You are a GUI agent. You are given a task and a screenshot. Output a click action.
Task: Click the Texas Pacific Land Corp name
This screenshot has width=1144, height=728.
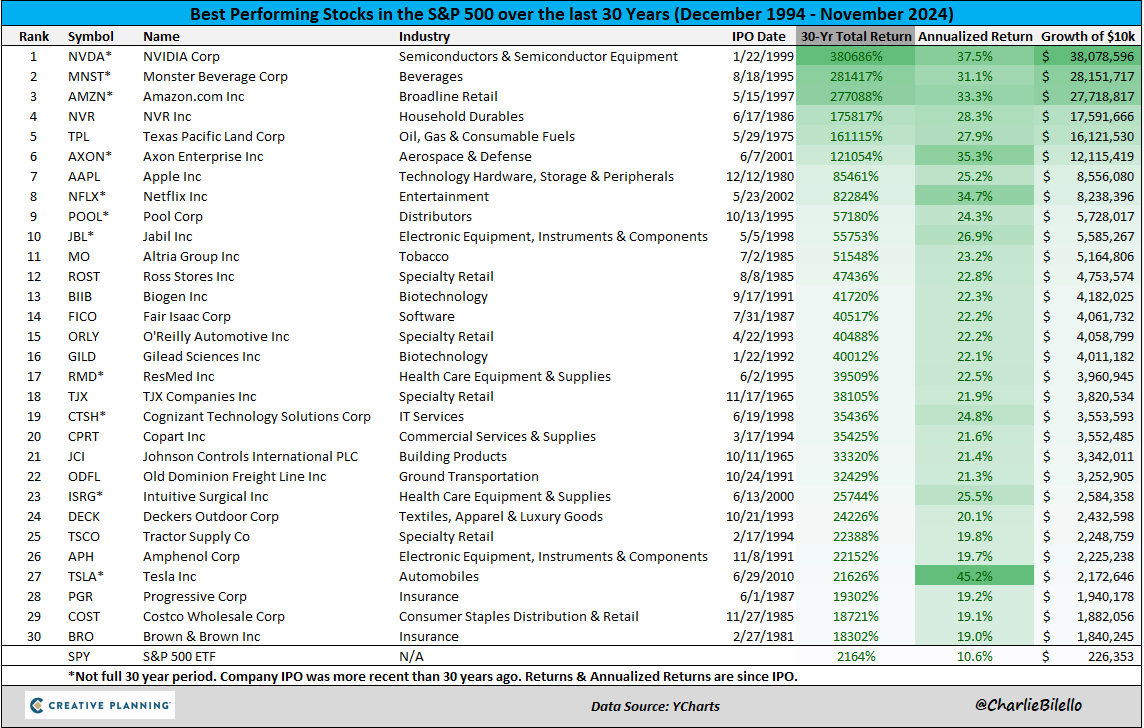pyautogui.click(x=214, y=136)
